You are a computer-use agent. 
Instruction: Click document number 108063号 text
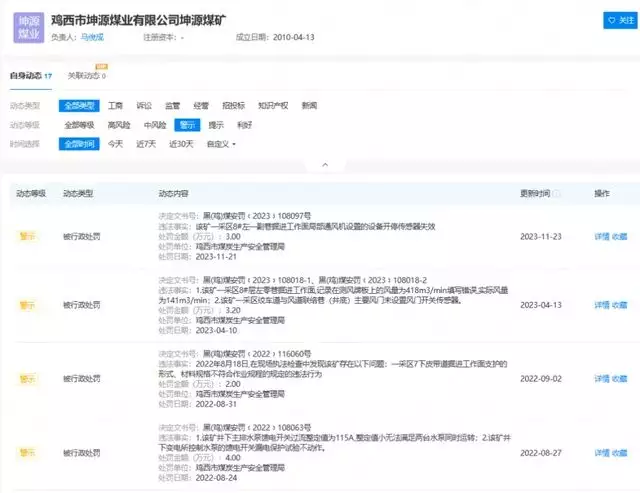point(294,428)
